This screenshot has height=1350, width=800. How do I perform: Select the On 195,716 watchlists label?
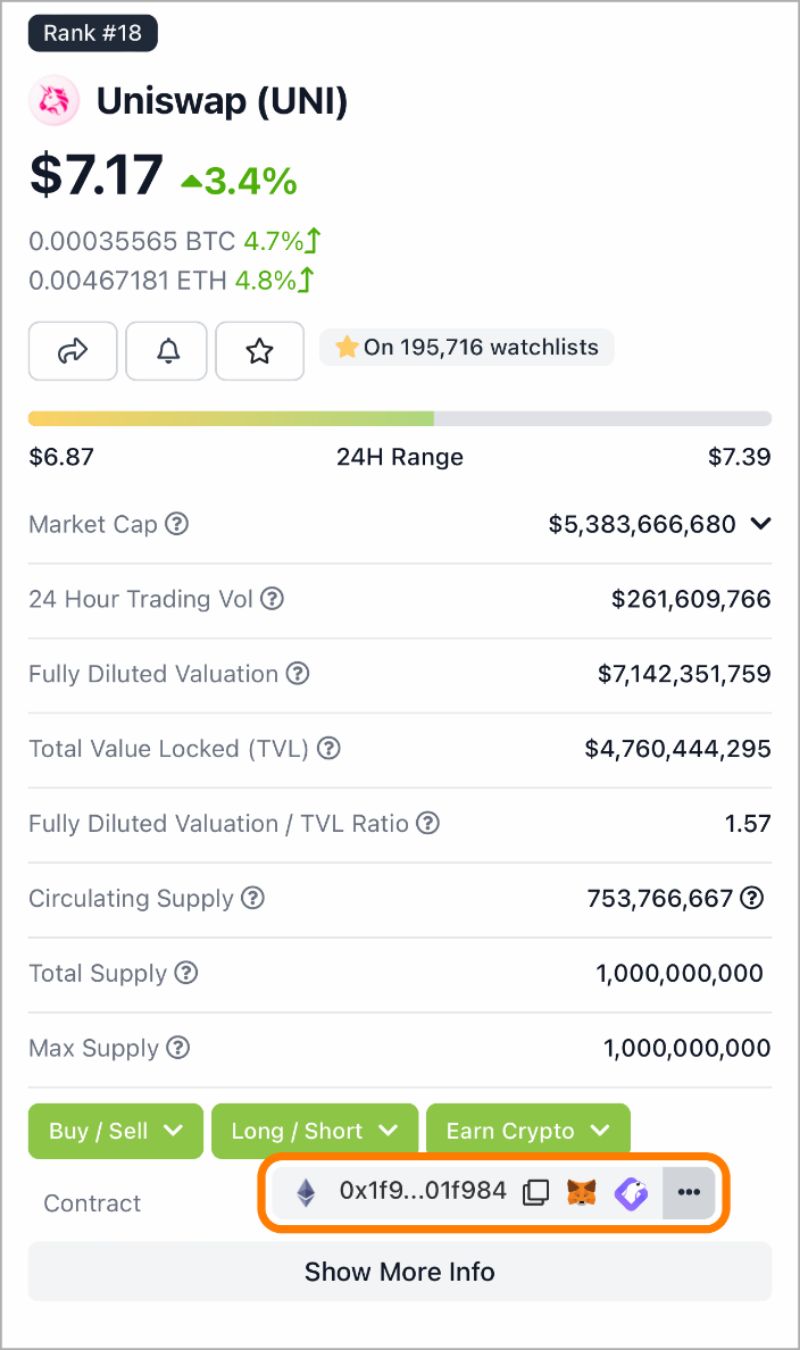tap(466, 347)
